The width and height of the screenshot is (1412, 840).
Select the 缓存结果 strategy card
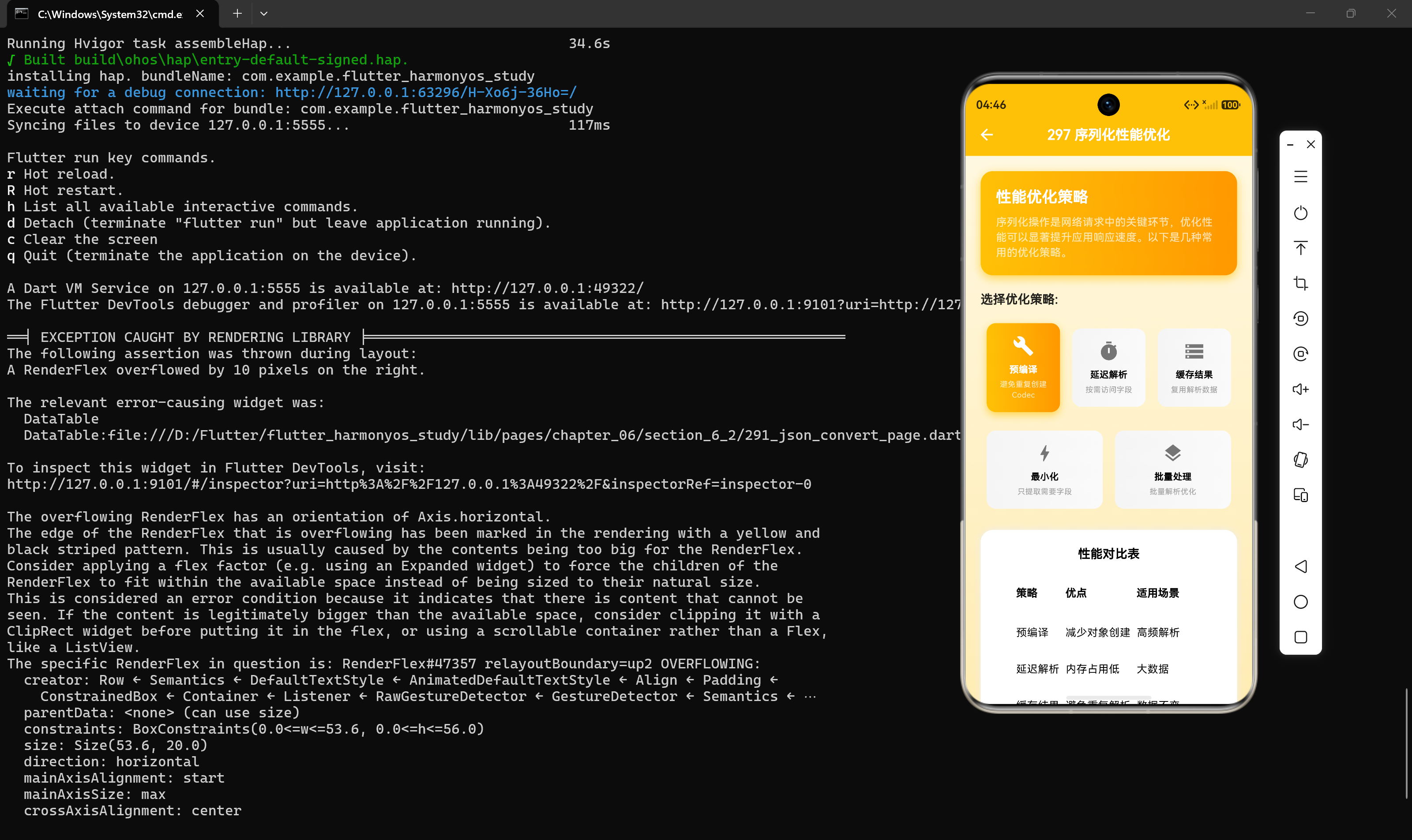(x=1194, y=367)
